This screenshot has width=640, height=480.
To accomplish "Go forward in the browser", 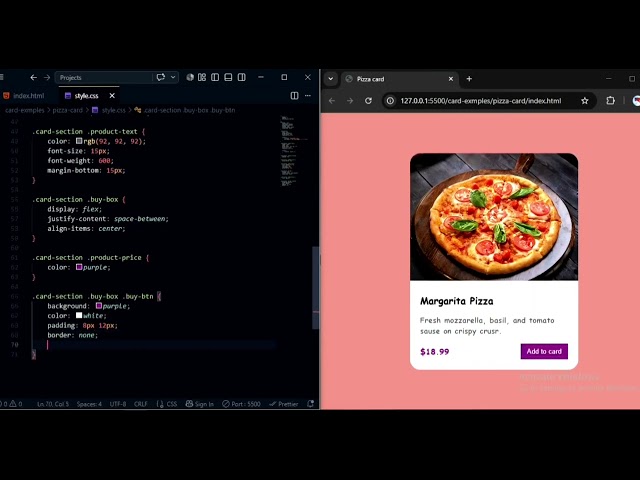I will (350, 101).
